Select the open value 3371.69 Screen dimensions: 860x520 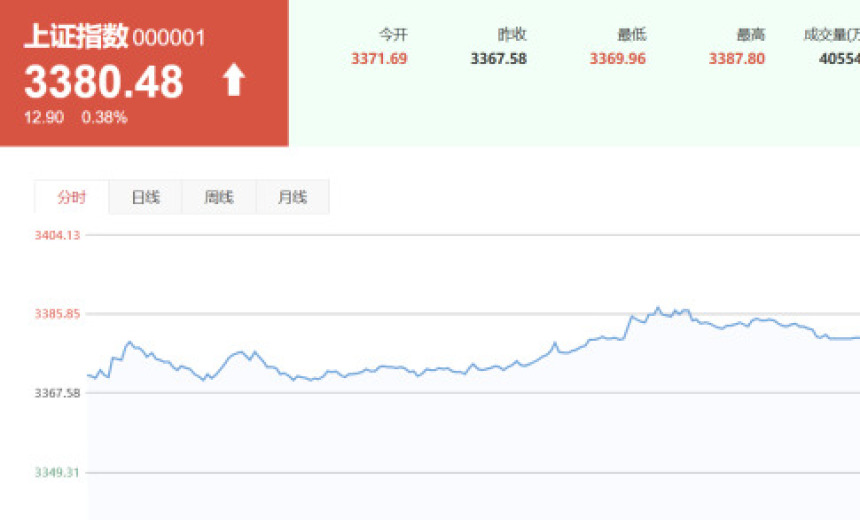tap(380, 59)
